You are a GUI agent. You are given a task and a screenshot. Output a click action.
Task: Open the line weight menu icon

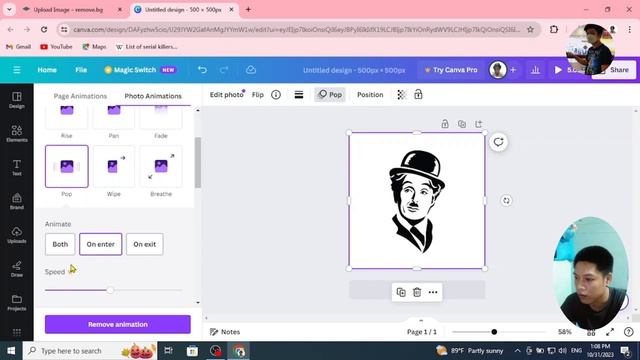[x=299, y=95]
